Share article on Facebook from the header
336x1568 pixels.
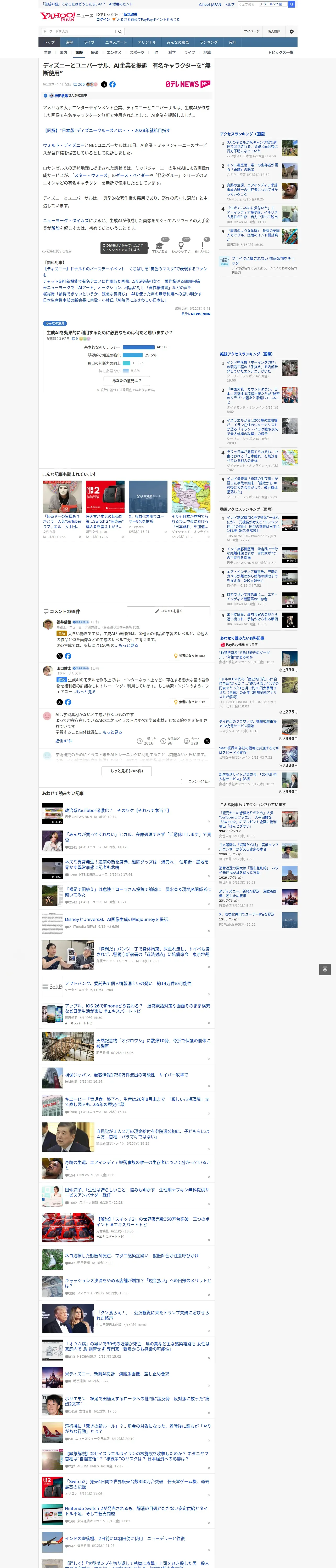112,85
